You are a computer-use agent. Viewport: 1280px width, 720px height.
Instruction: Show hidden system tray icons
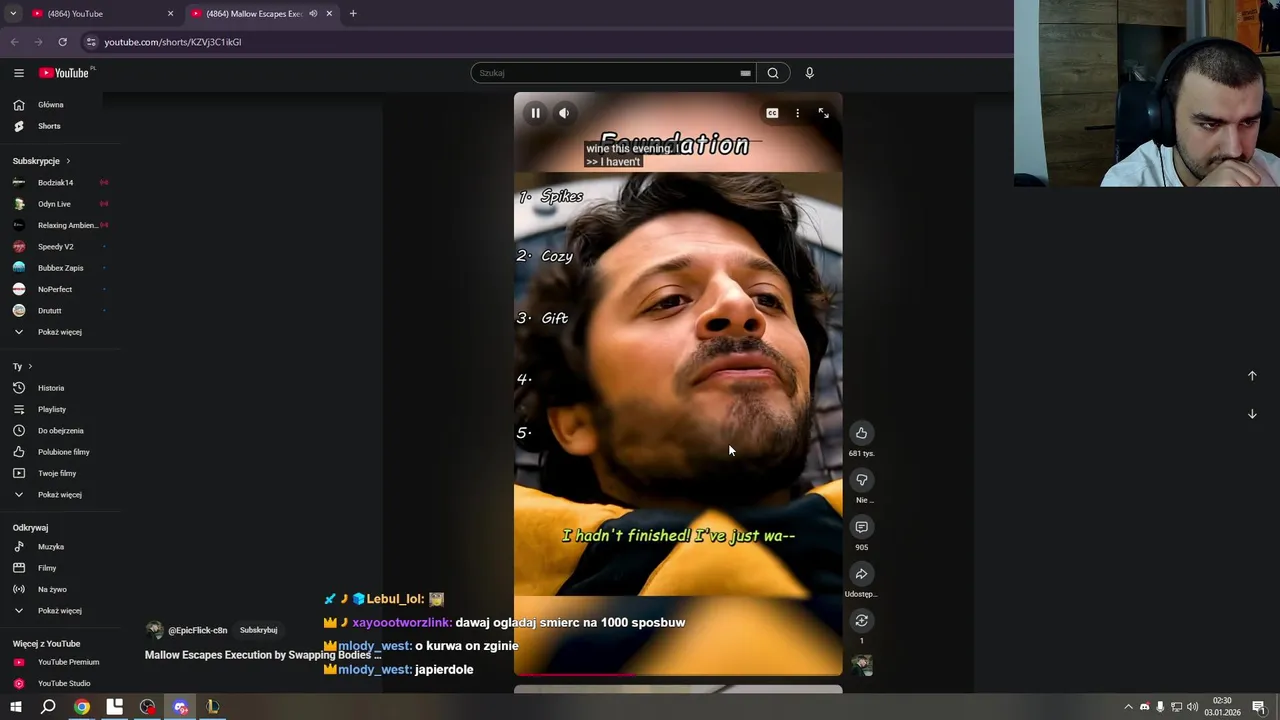click(x=1129, y=707)
